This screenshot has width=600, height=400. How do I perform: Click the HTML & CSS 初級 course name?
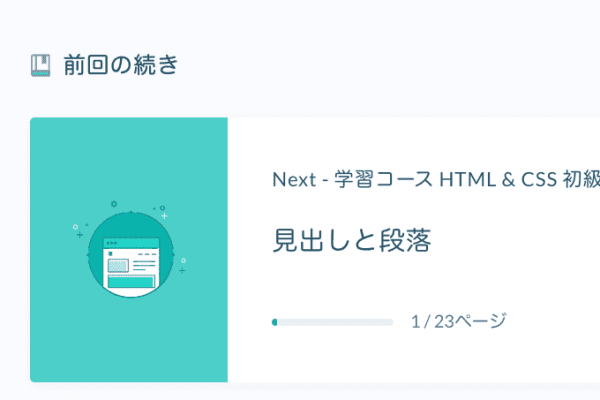tap(520, 179)
